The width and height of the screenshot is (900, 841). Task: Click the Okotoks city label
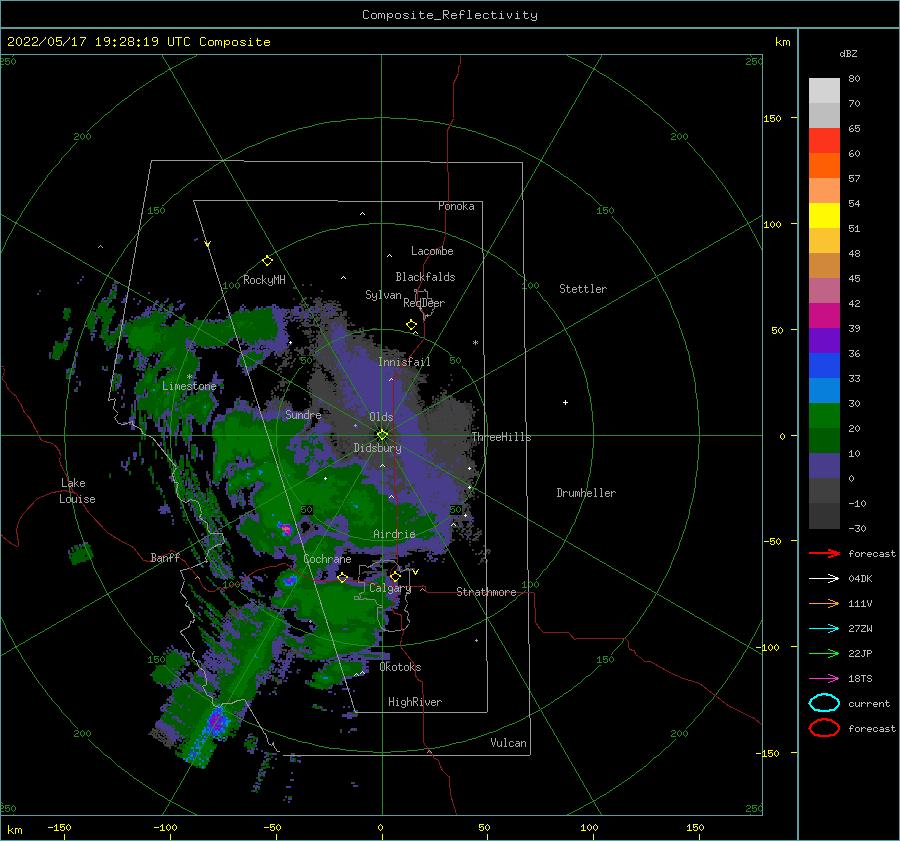(400, 667)
